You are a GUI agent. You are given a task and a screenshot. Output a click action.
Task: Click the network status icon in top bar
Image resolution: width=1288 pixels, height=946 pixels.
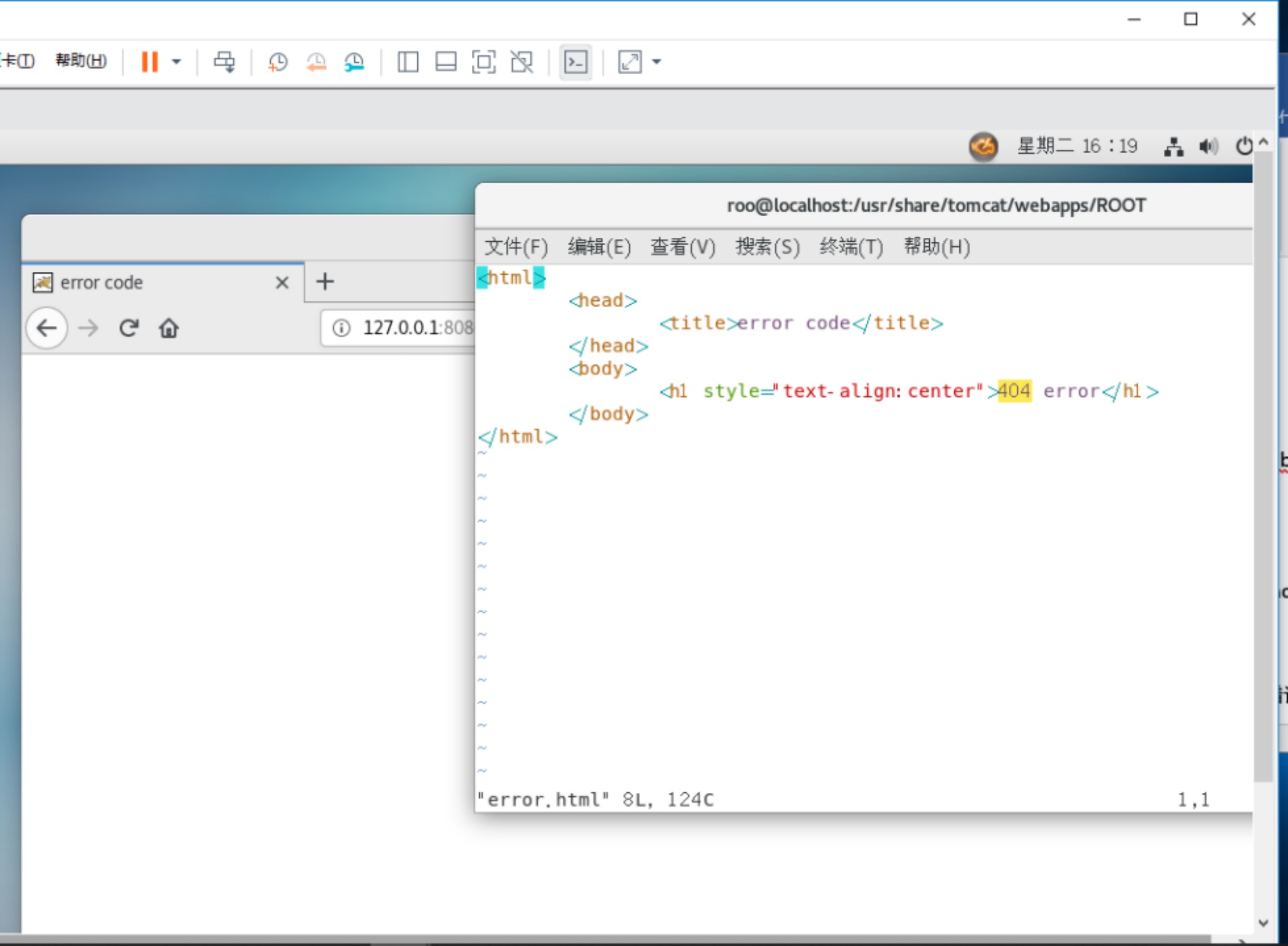coord(1174,146)
